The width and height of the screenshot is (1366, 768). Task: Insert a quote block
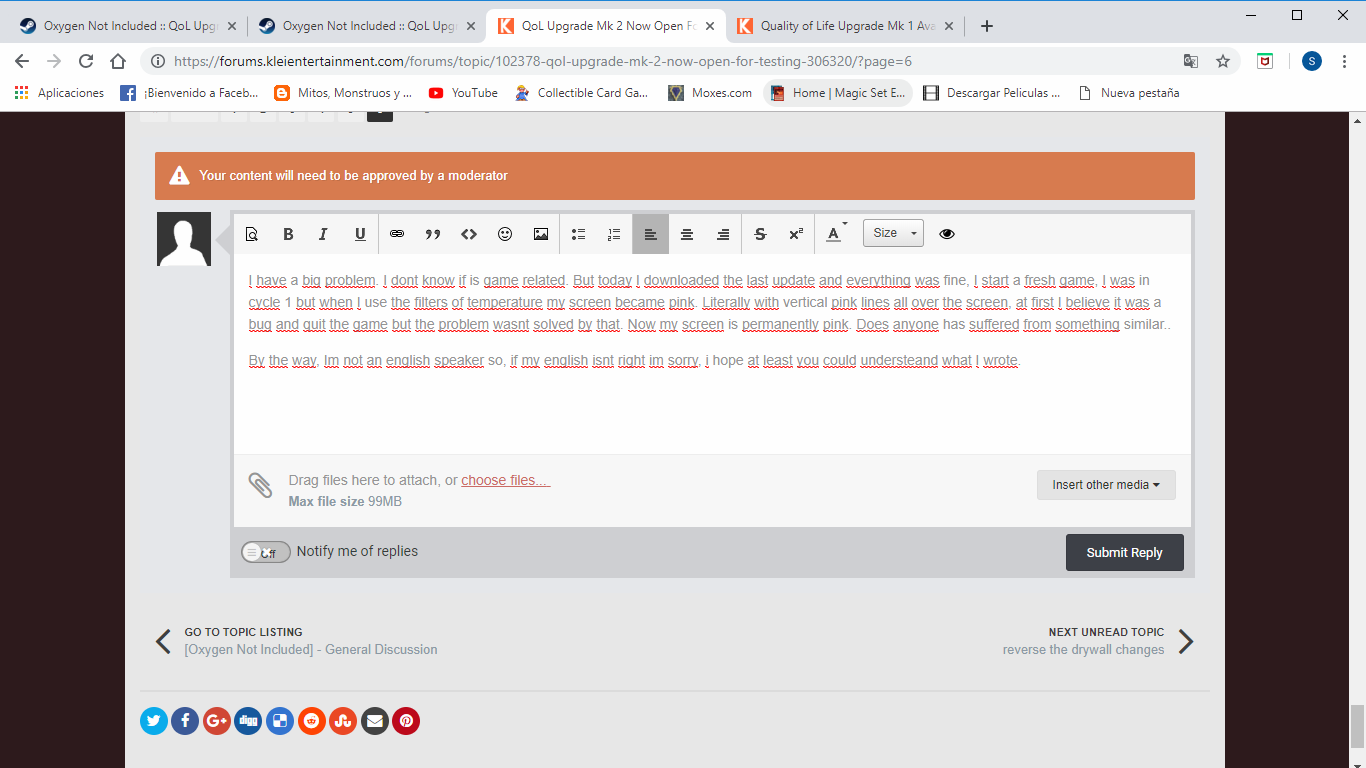tap(433, 234)
